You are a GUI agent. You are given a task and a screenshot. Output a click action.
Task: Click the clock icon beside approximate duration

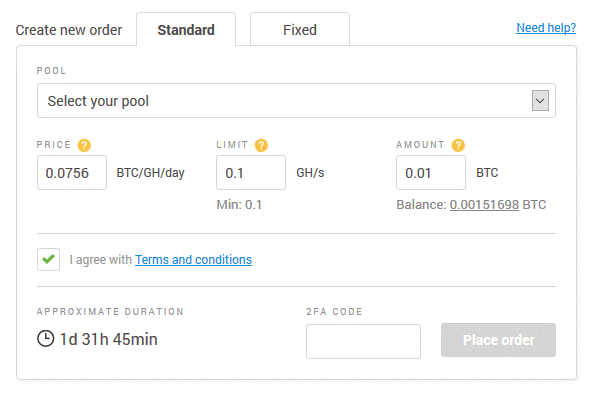click(45, 338)
